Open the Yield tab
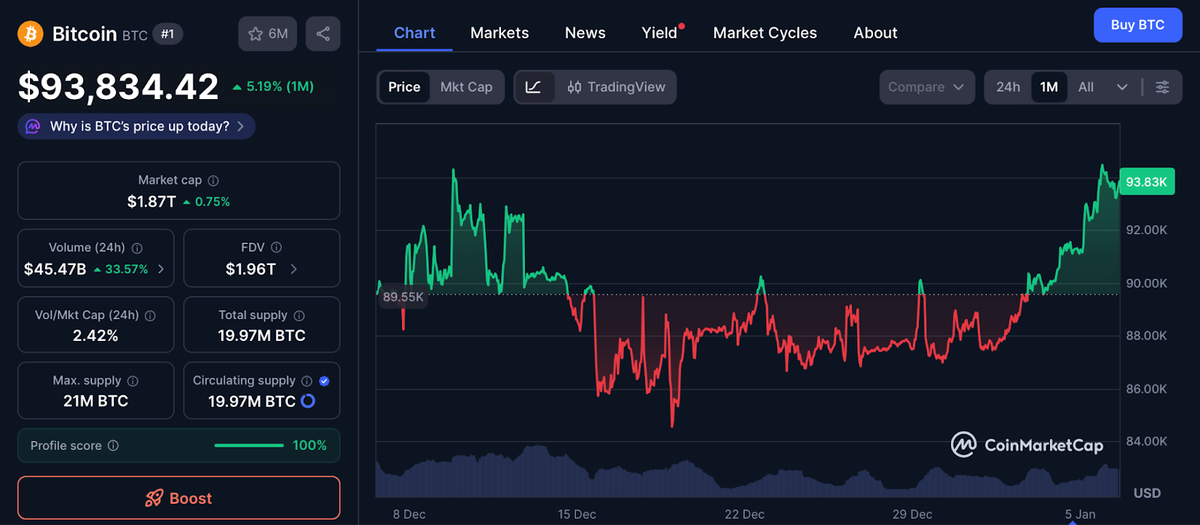This screenshot has width=1200, height=525. (660, 33)
